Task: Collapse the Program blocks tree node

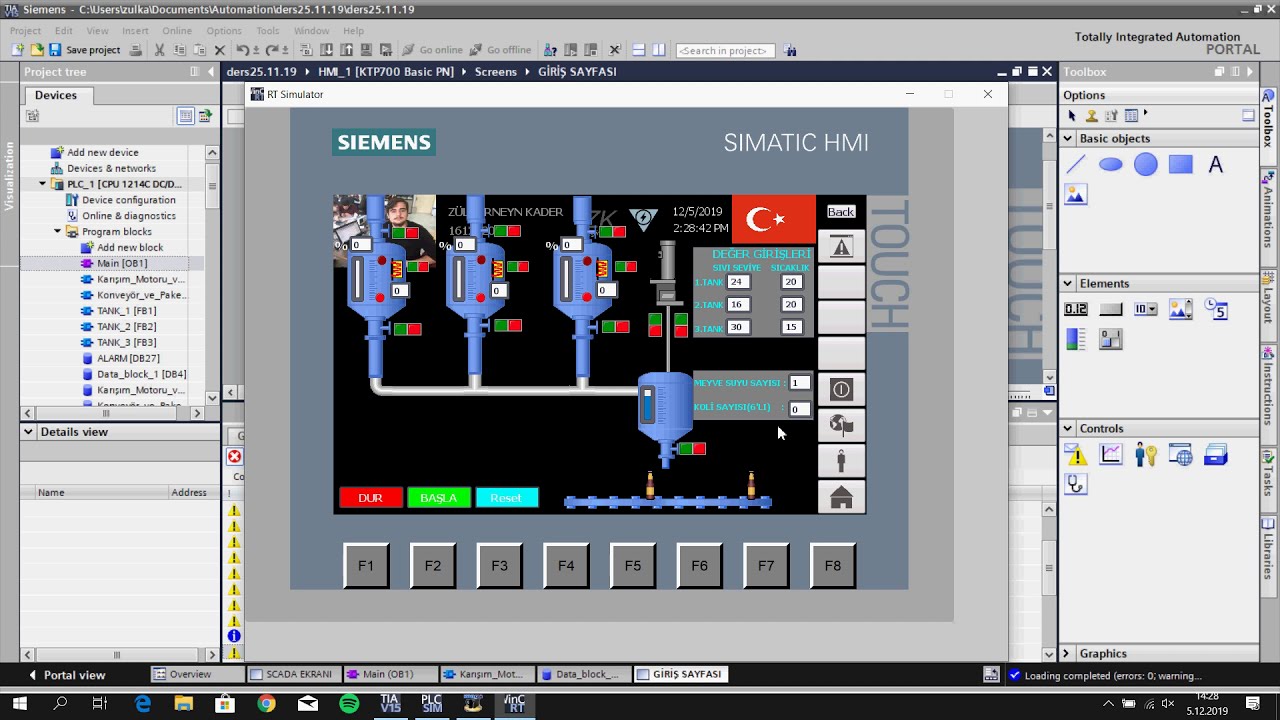Action: click(x=58, y=232)
